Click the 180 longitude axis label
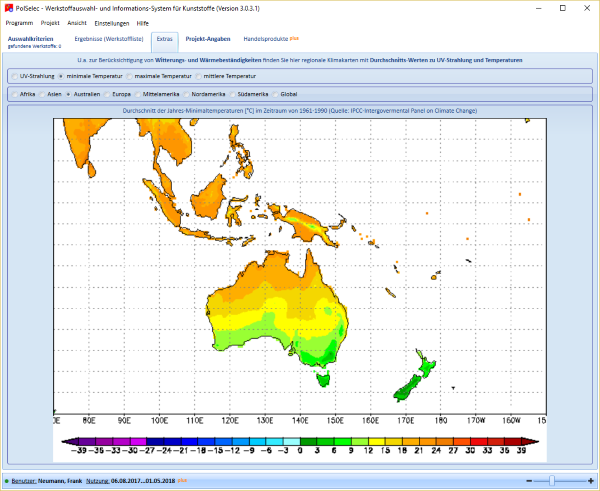This screenshot has width=600, height=491. (x=441, y=421)
